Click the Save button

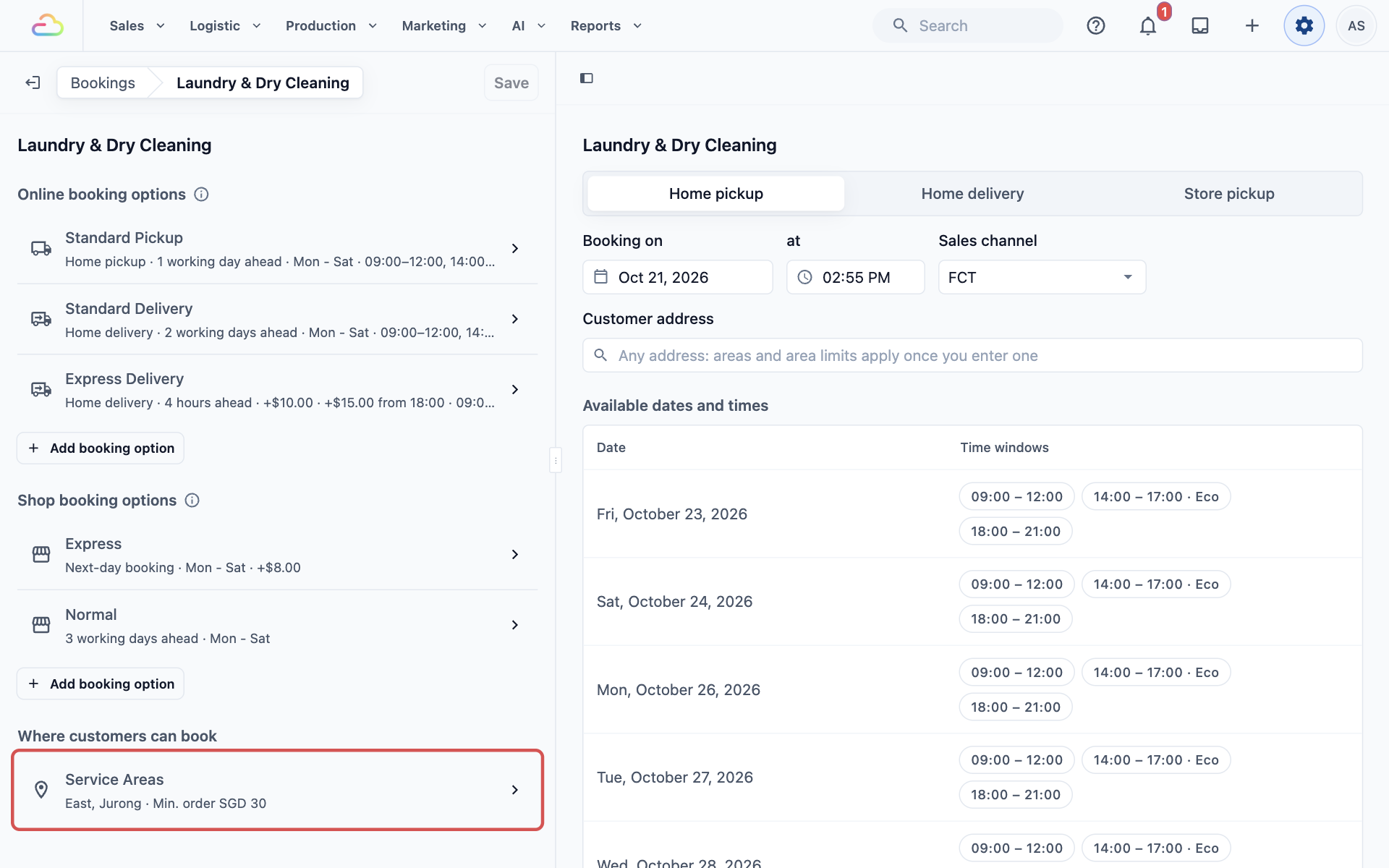coord(511,82)
